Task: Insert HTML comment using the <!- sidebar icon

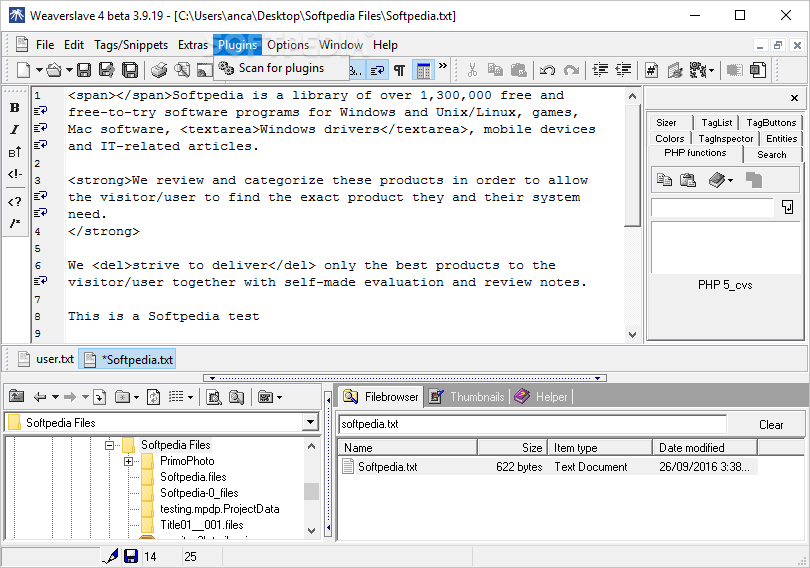Action: coord(14,174)
